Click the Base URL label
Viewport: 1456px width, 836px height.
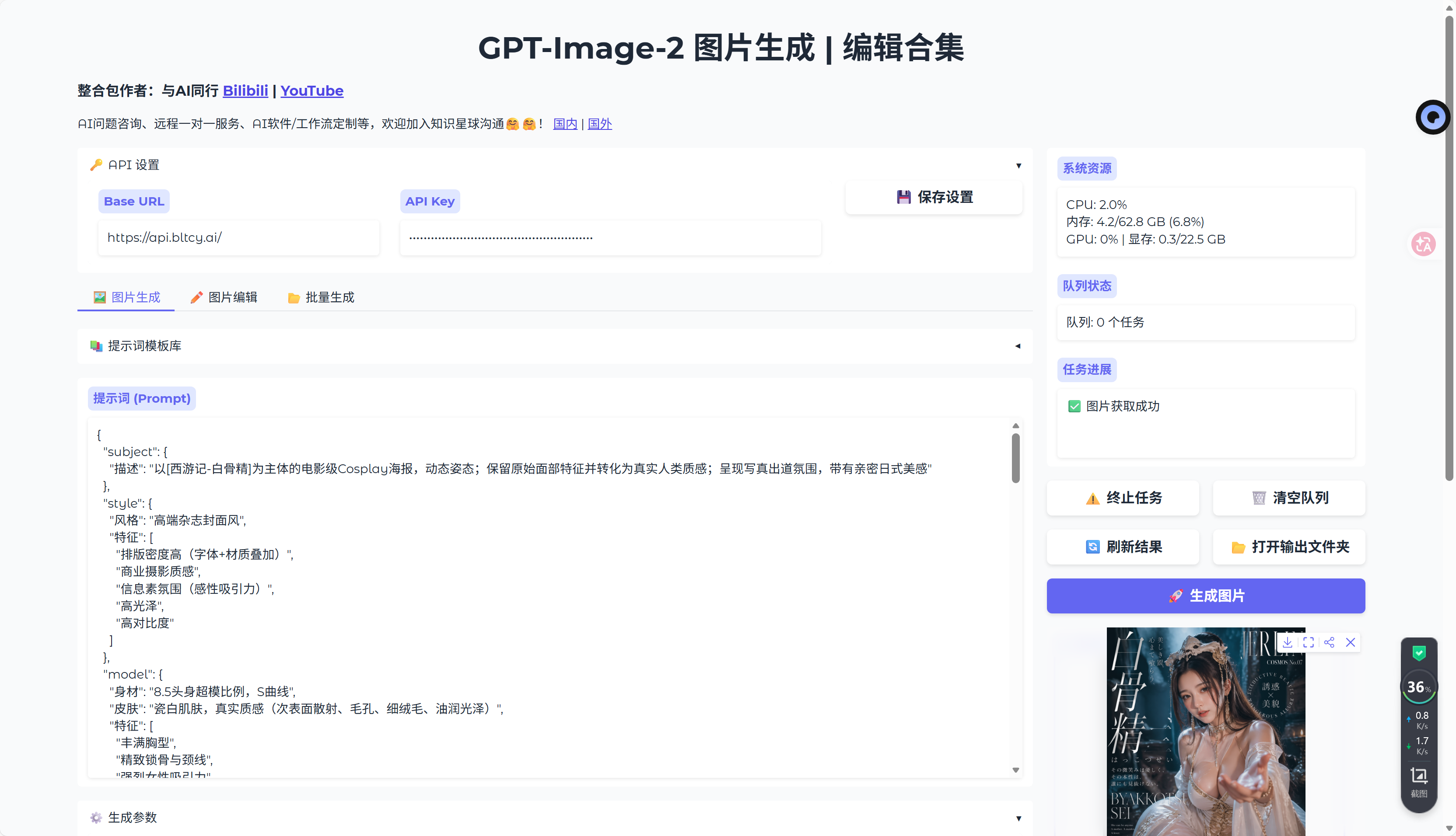(x=134, y=202)
